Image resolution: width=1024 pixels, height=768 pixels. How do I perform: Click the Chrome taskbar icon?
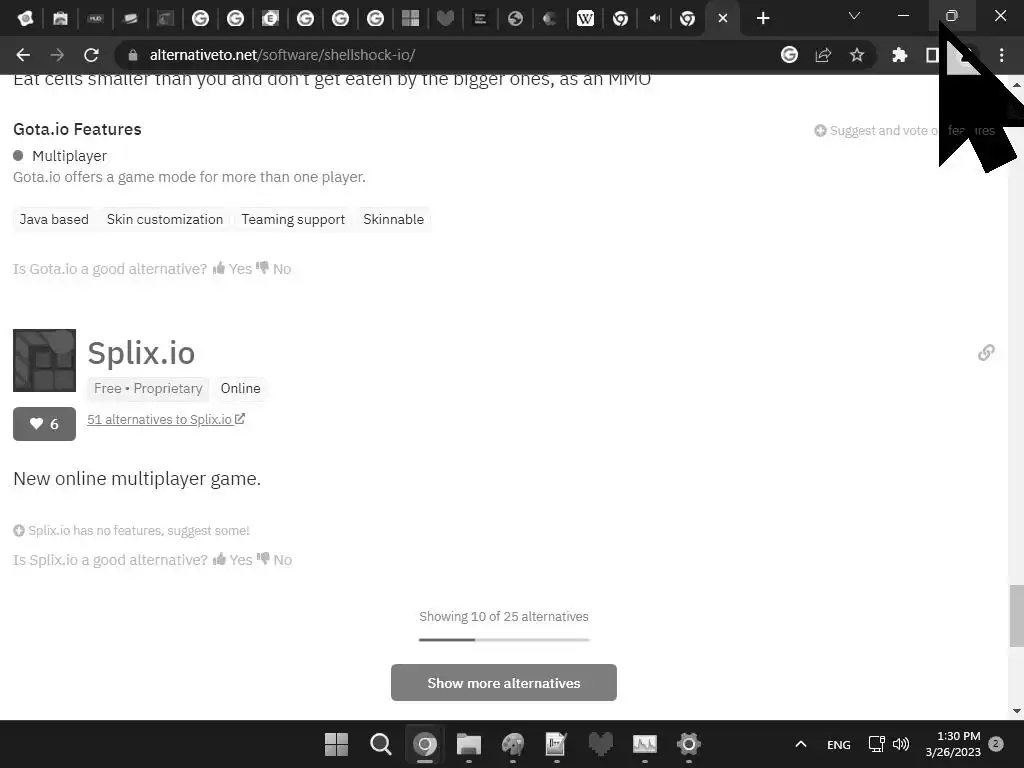point(424,744)
